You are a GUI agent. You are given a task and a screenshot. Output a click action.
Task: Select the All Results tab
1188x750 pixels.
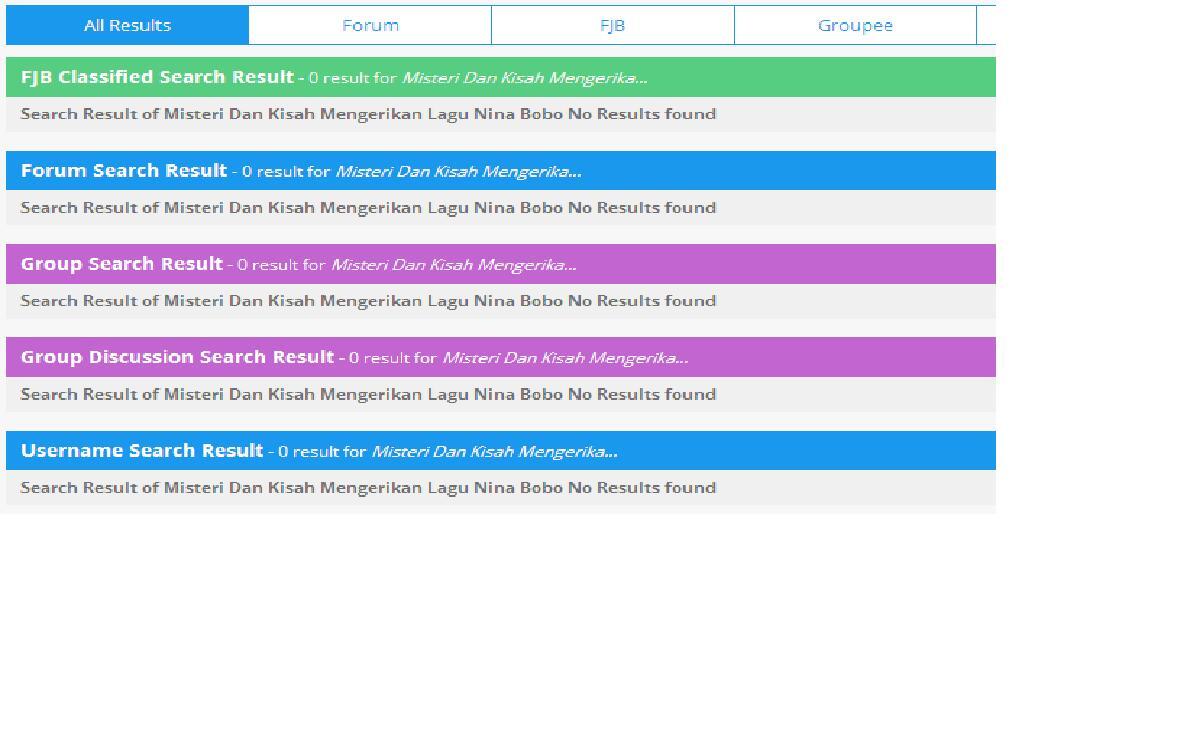(x=127, y=25)
